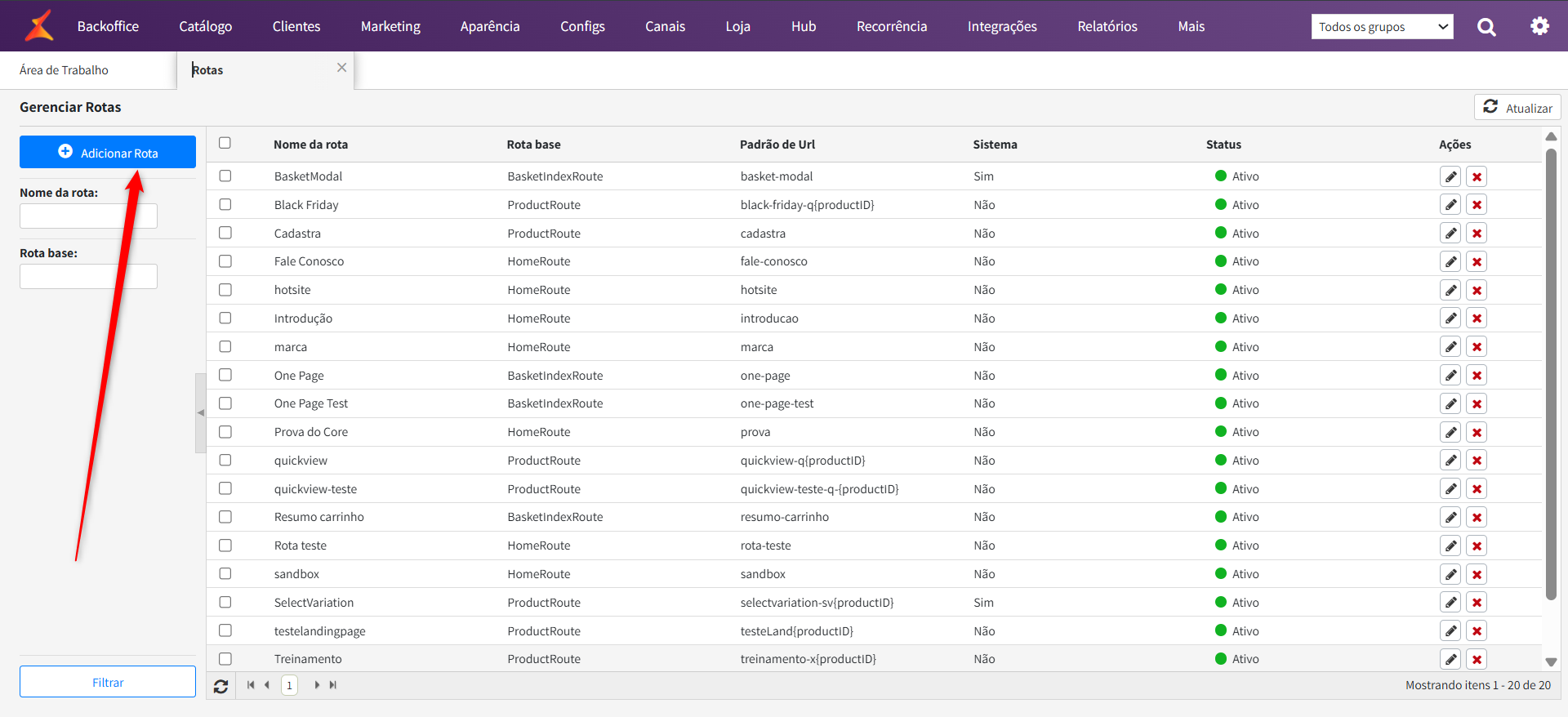Image resolution: width=1568 pixels, height=717 pixels.
Task: Click the search magnifier icon
Action: [x=1486, y=27]
